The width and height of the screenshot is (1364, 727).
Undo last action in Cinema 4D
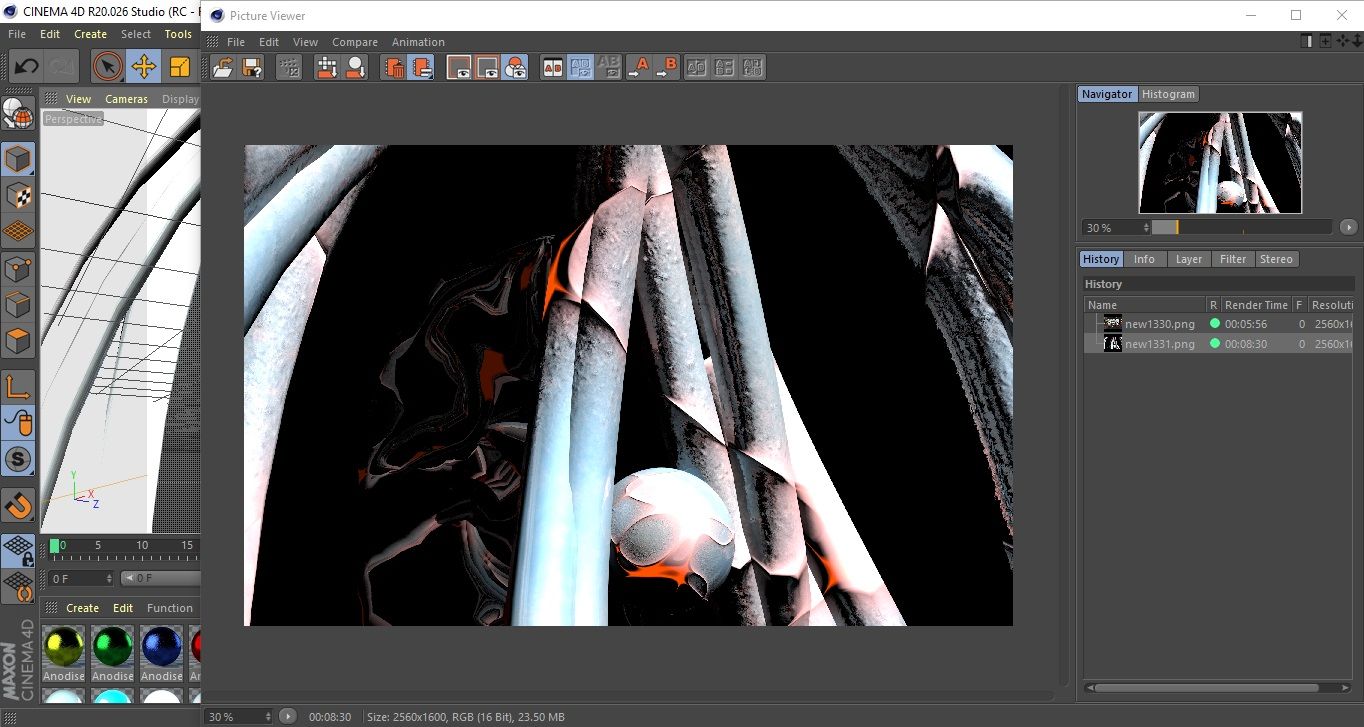(26, 67)
